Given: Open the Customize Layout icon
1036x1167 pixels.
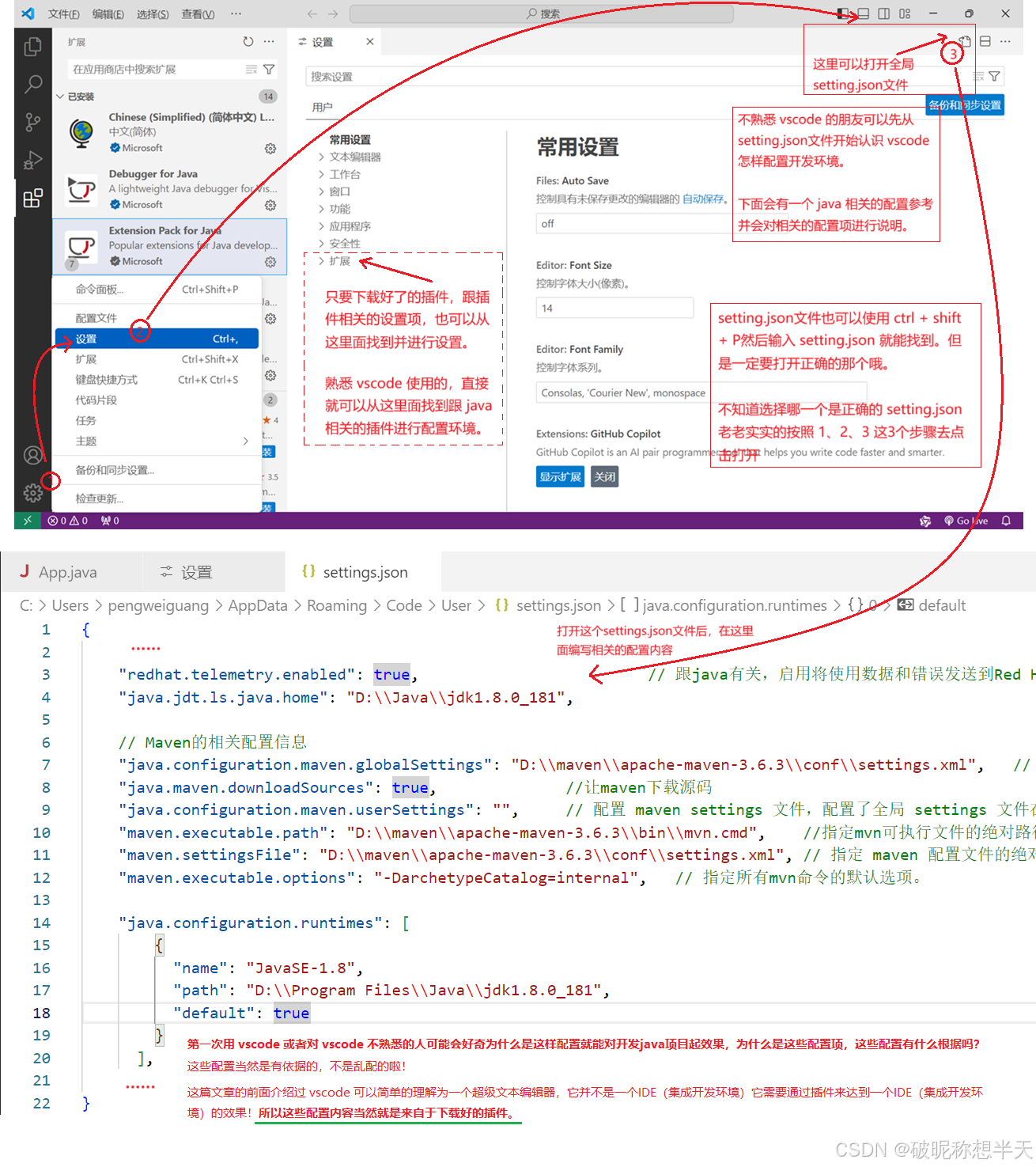Looking at the screenshot, I should pos(905,13).
